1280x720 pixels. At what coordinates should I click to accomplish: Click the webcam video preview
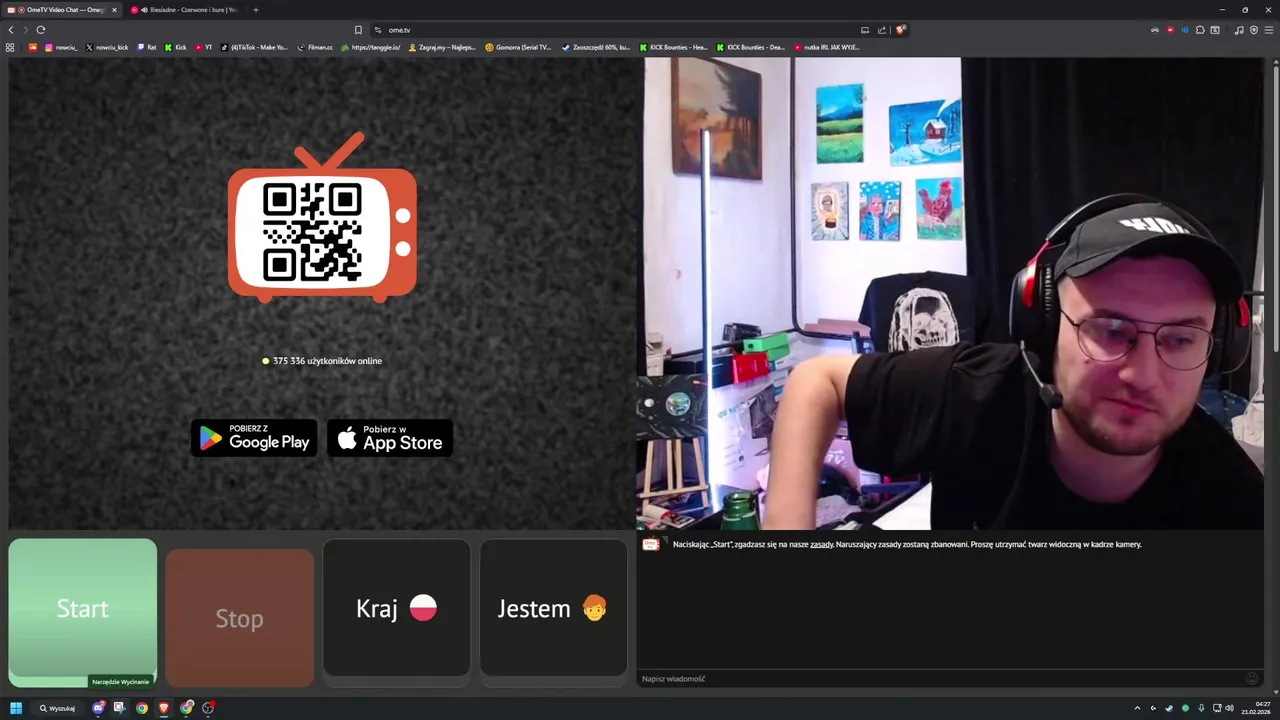(950, 293)
